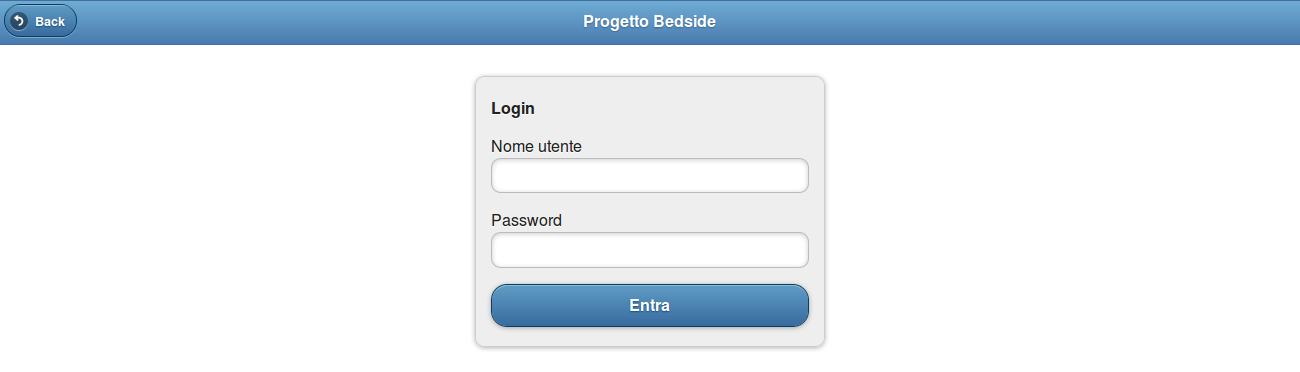Select the username text box under Nome utente

point(650,175)
